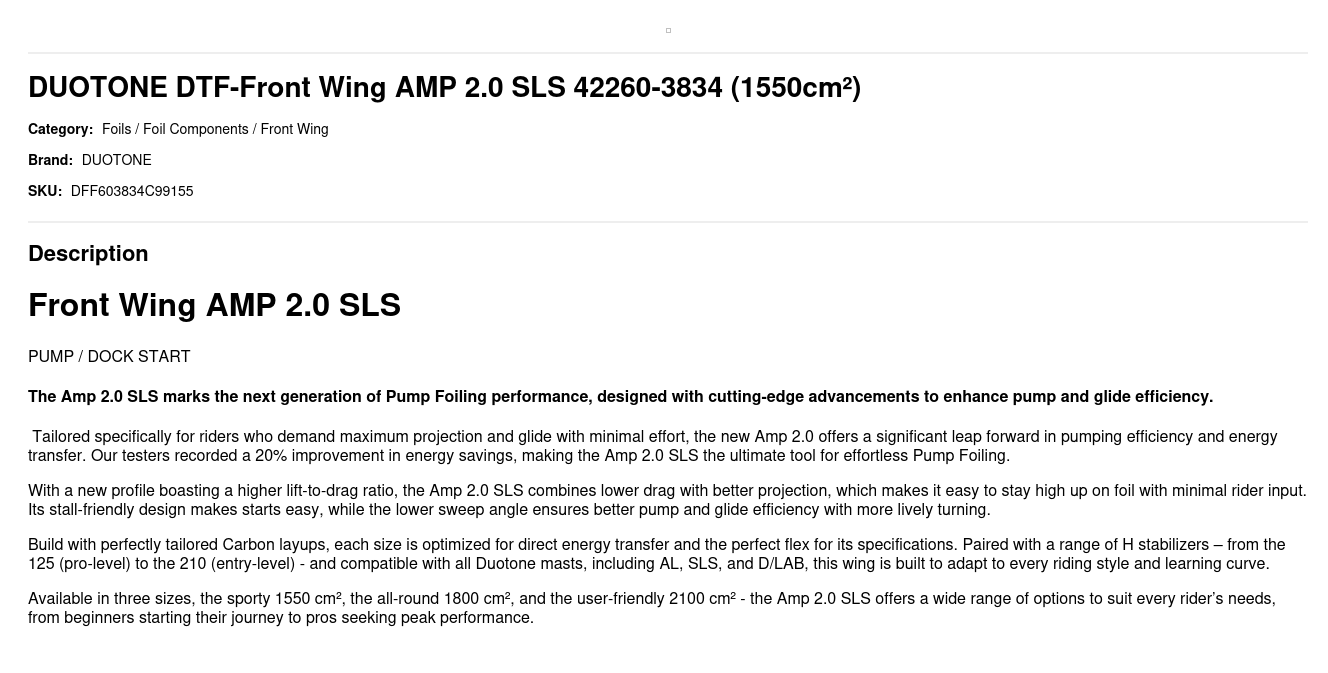Open the Foil Components category link
The image size is (1328, 673).
tap(195, 129)
